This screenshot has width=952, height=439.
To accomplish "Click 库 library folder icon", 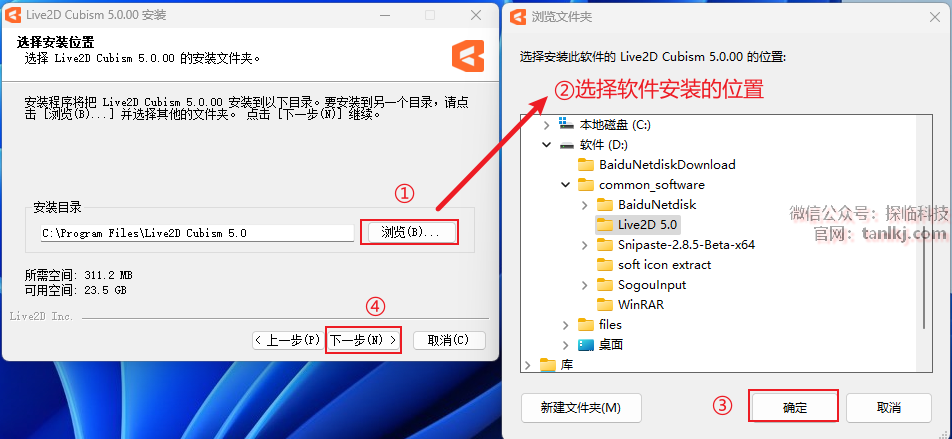I will pyautogui.click(x=548, y=364).
